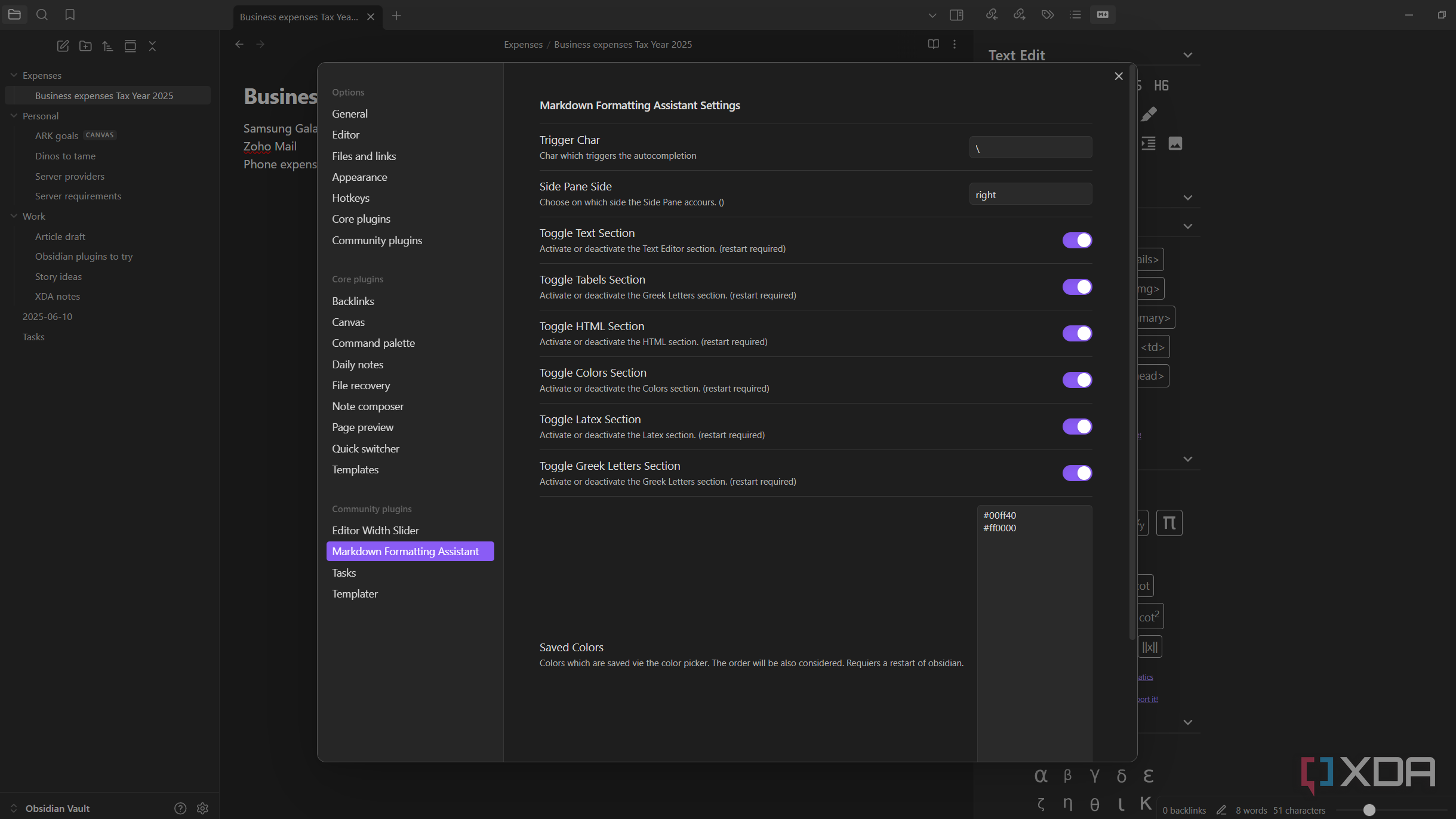This screenshot has width=1456, height=819.
Task: Collapse the Work folder
Action: (x=14, y=216)
